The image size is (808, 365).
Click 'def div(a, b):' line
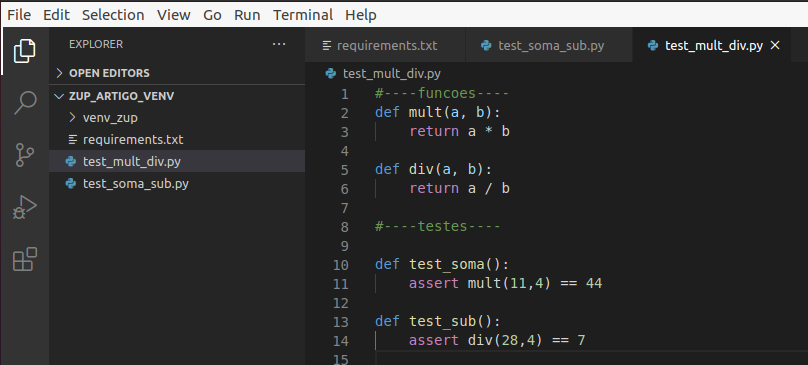pos(434,169)
